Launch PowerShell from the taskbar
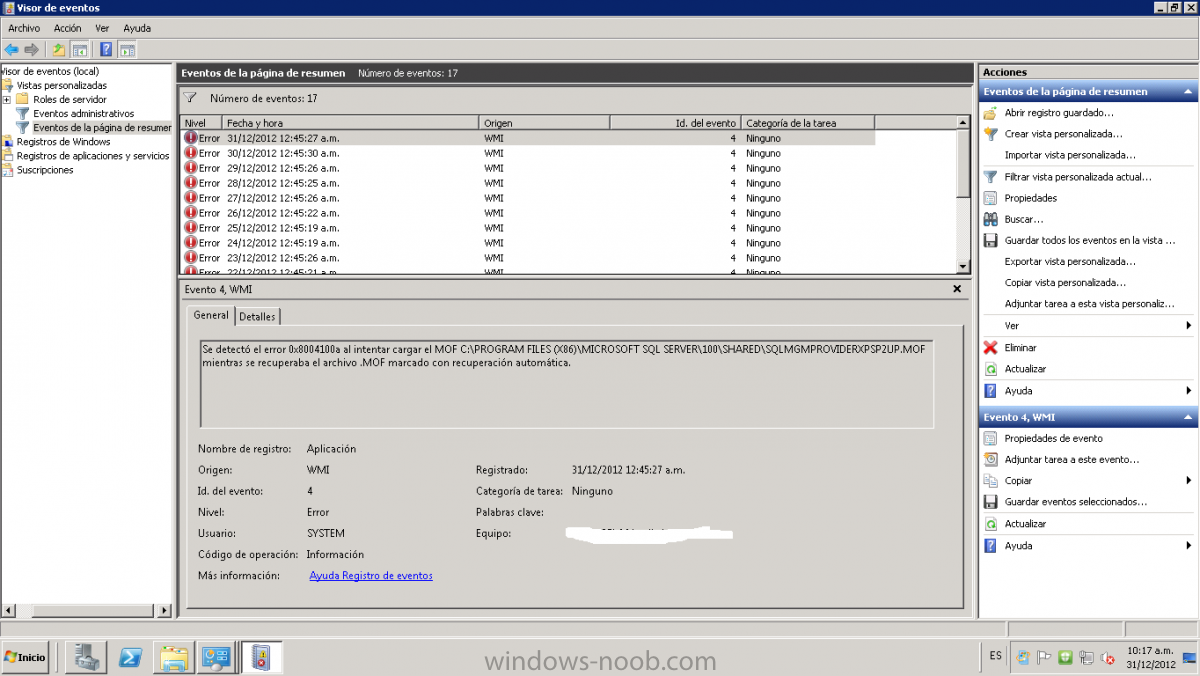This screenshot has width=1200, height=676. 130,657
